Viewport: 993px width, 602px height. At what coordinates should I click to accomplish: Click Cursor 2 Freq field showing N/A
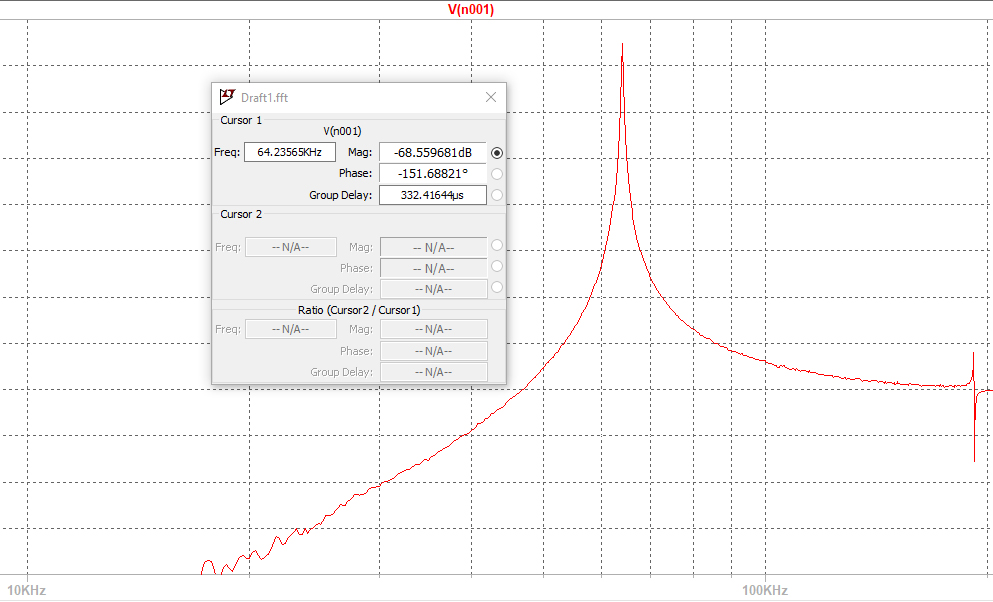(290, 246)
